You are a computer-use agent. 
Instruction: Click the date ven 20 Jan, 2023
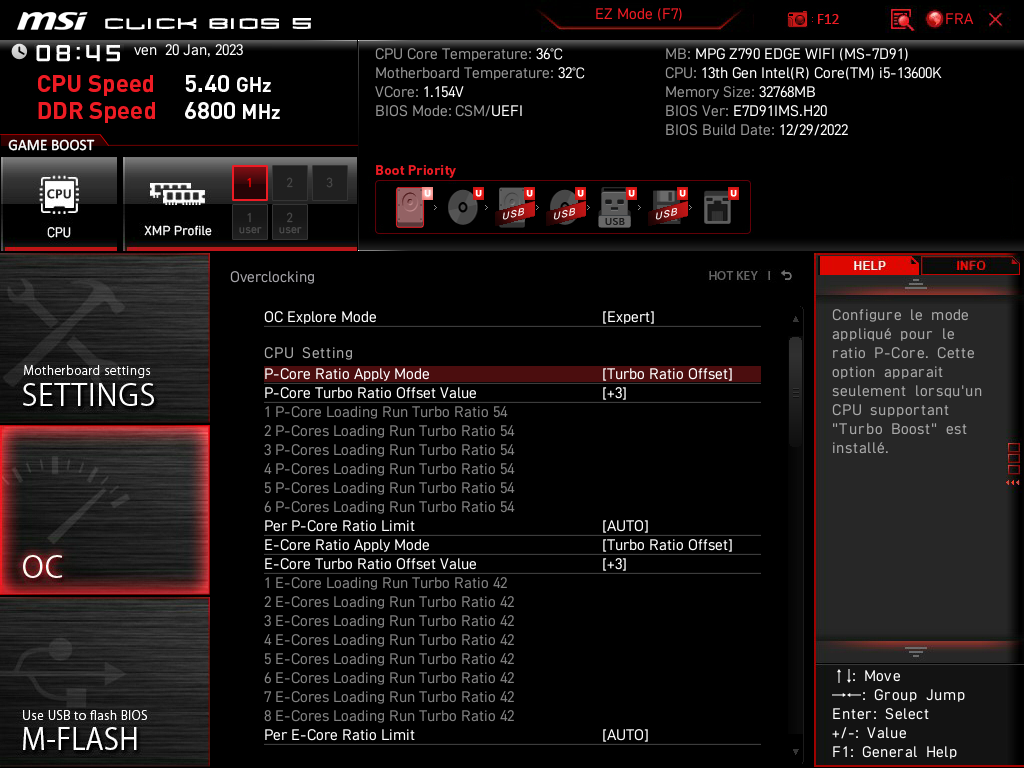[x=189, y=50]
